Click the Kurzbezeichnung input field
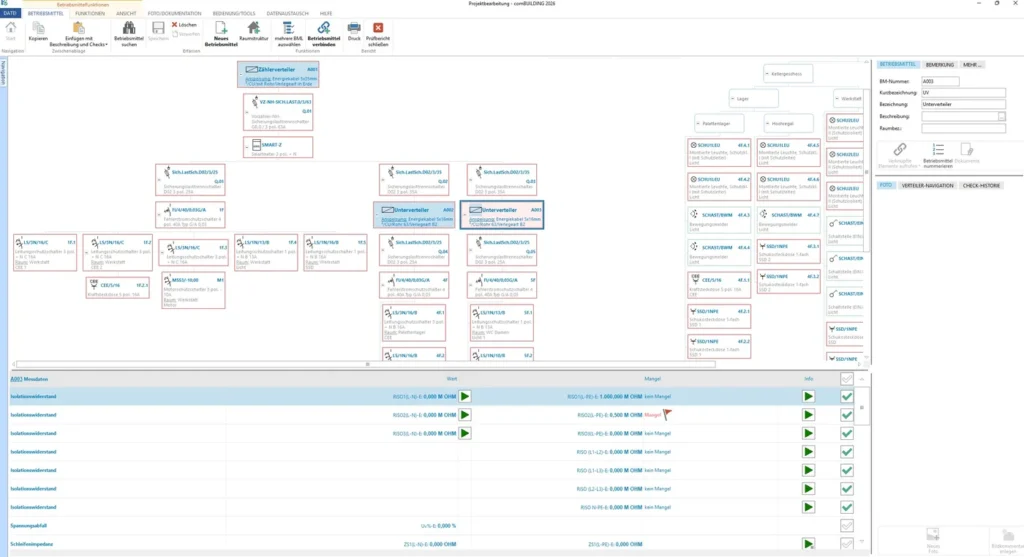This screenshot has height=557, width=1024. click(963, 93)
